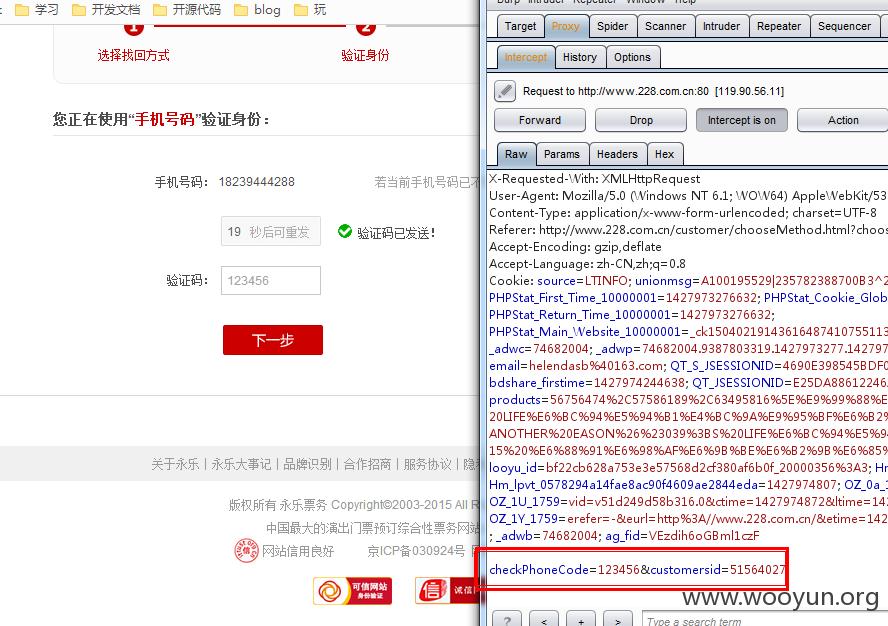The height and width of the screenshot is (626, 888).
Task: Click the 网站信用良好 seal icon
Action: (x=246, y=551)
